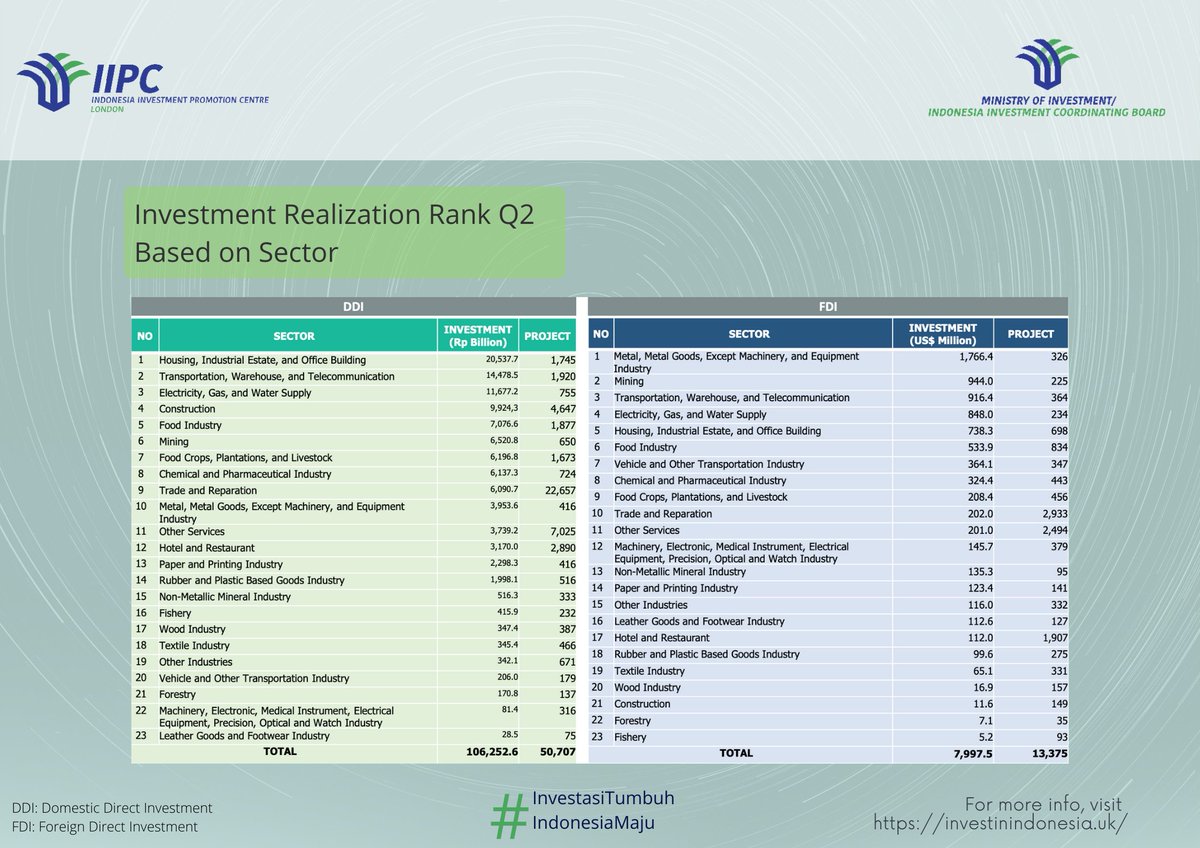Select 'Hotel and Restaurant' in DDI table

207,548
